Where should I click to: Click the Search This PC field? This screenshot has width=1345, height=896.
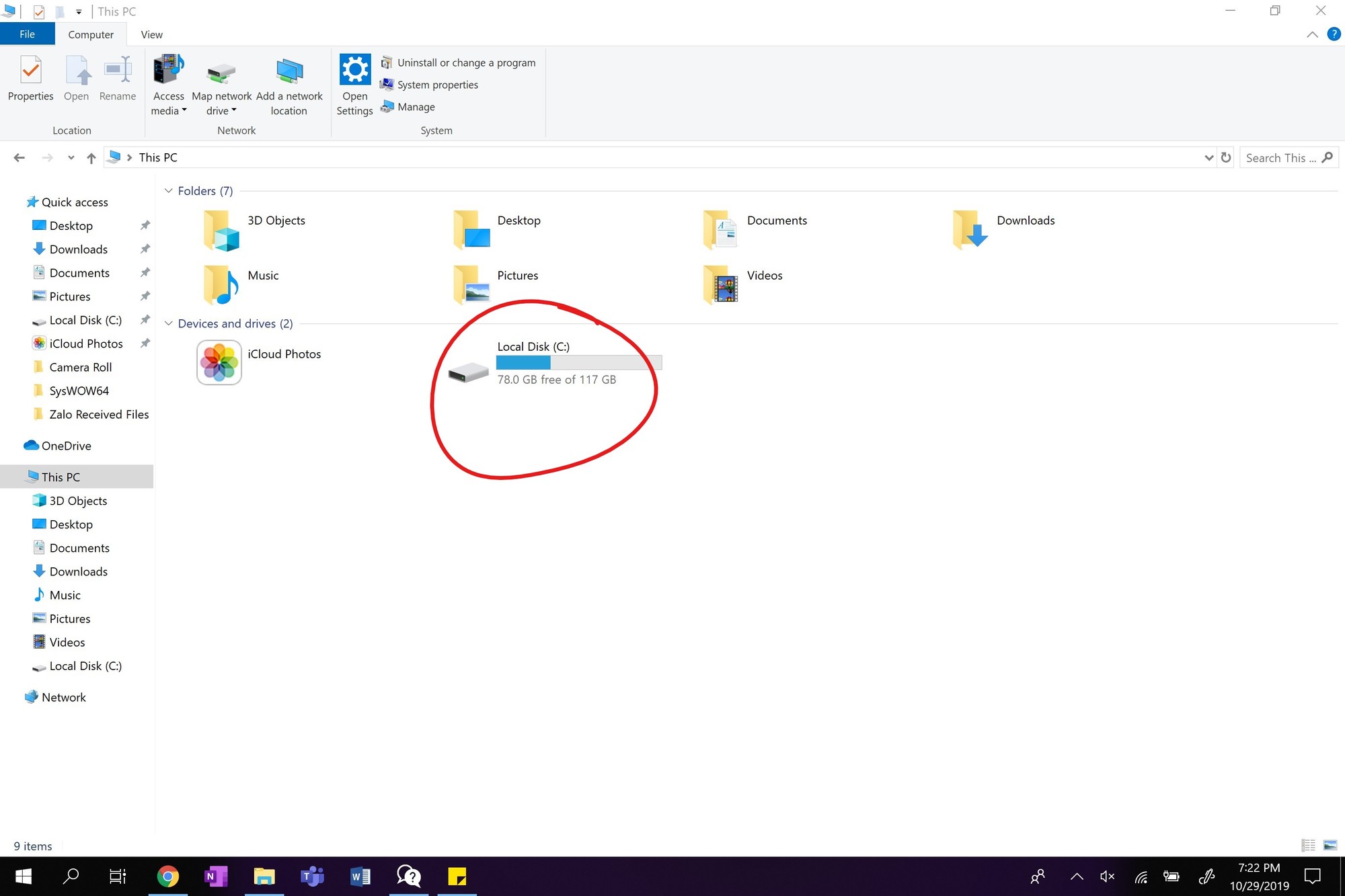(1289, 157)
